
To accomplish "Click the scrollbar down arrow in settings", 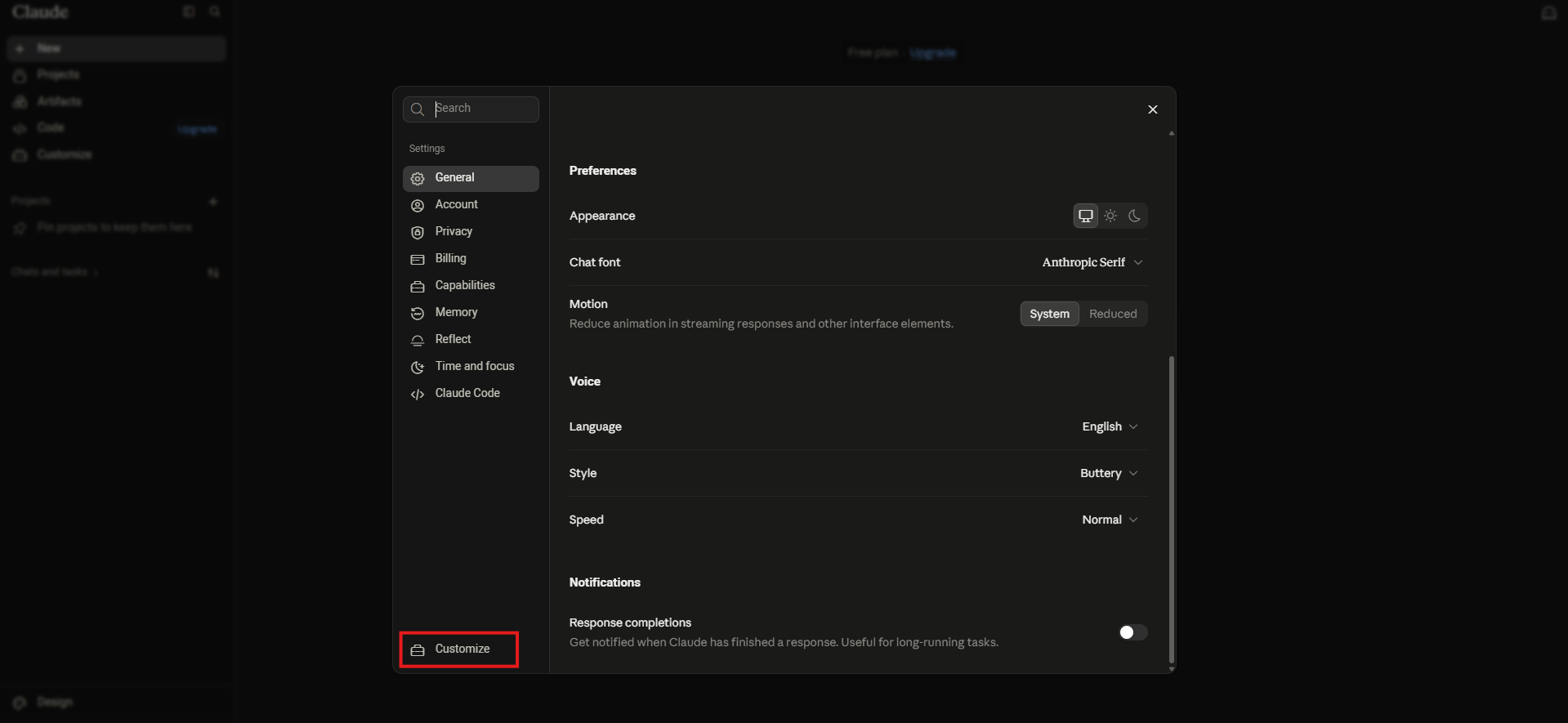I will click(x=1172, y=669).
